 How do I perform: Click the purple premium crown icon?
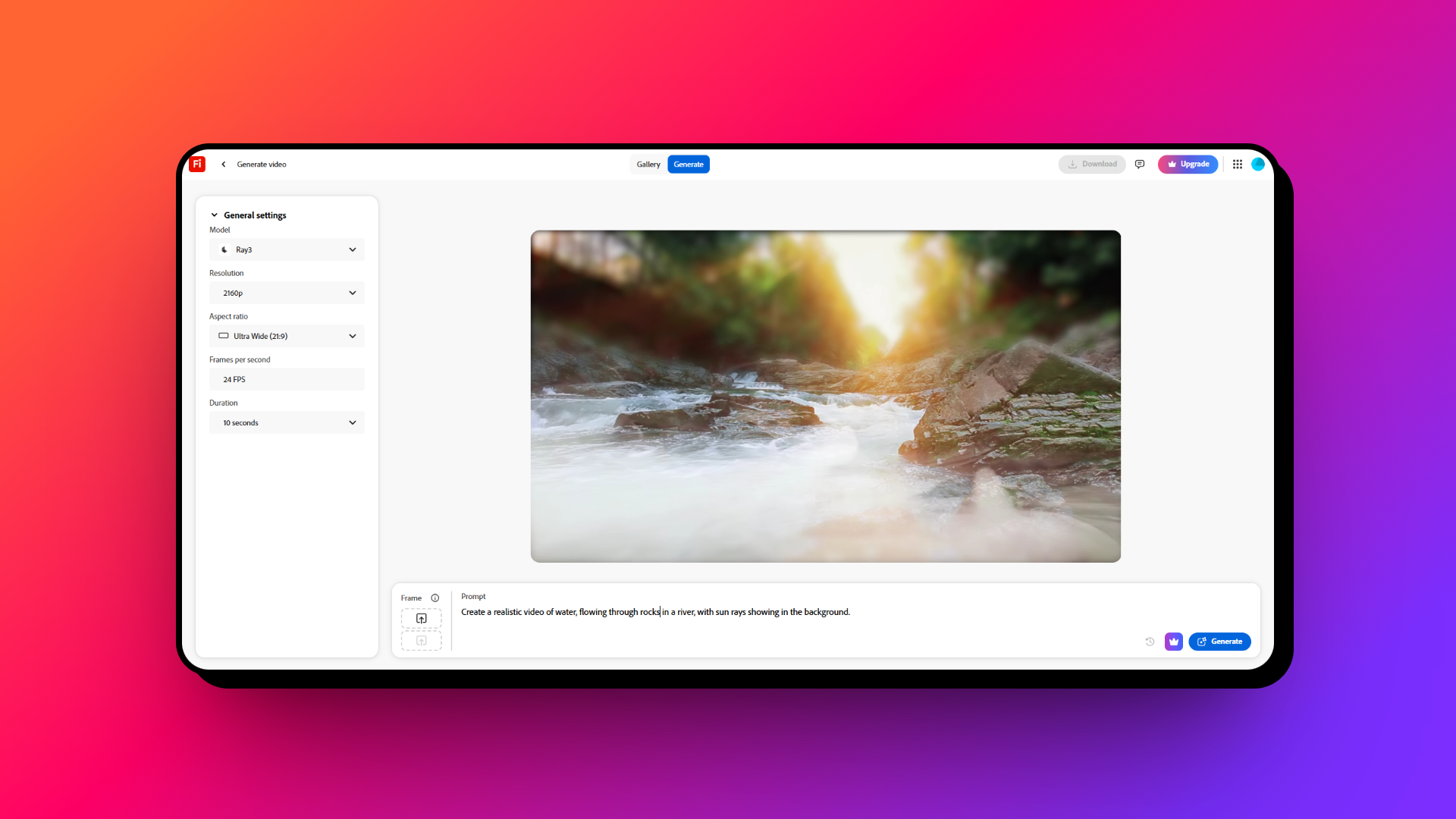coord(1174,642)
